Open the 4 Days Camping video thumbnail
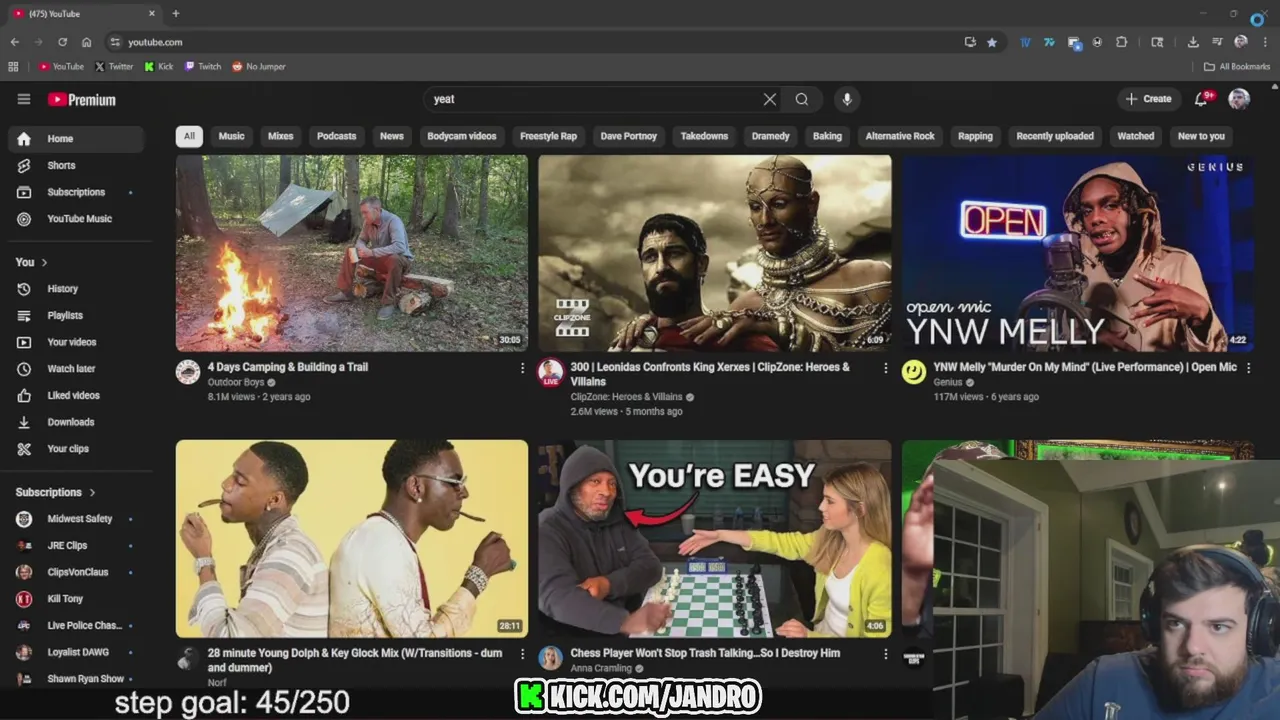 click(352, 253)
